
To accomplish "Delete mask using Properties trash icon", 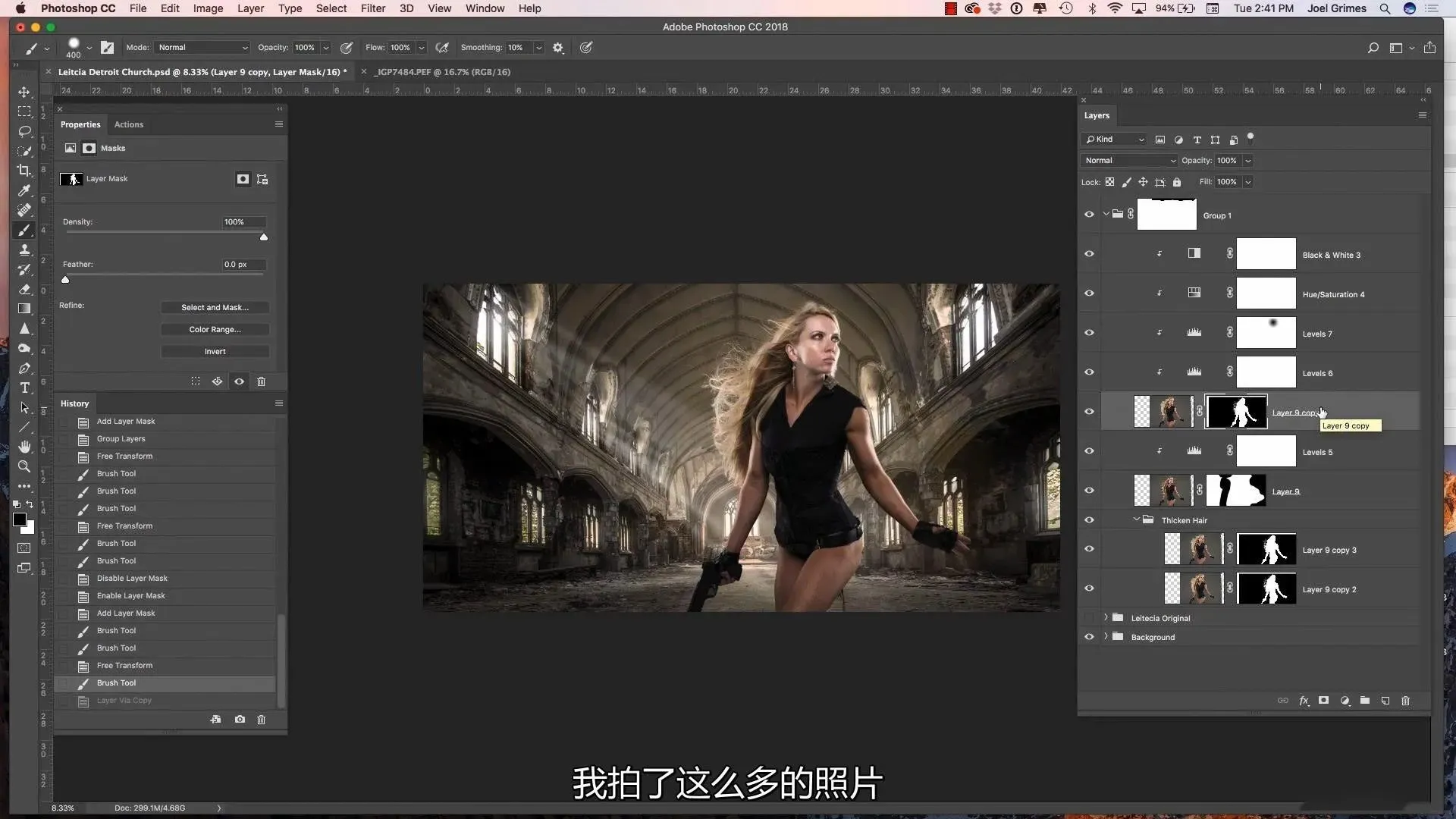I will (261, 381).
